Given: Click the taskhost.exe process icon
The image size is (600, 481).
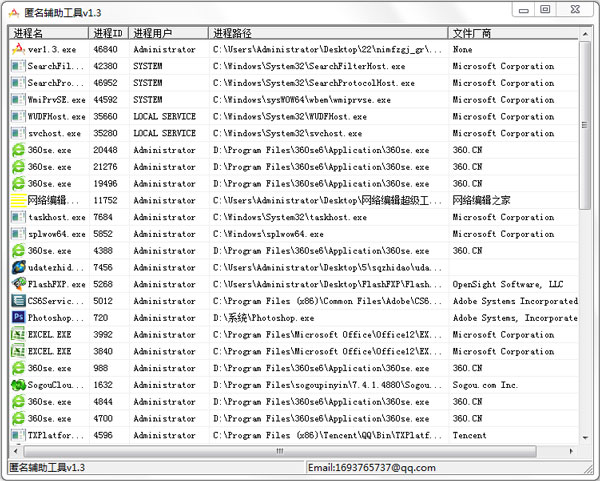Looking at the screenshot, I should pyautogui.click(x=18, y=217).
